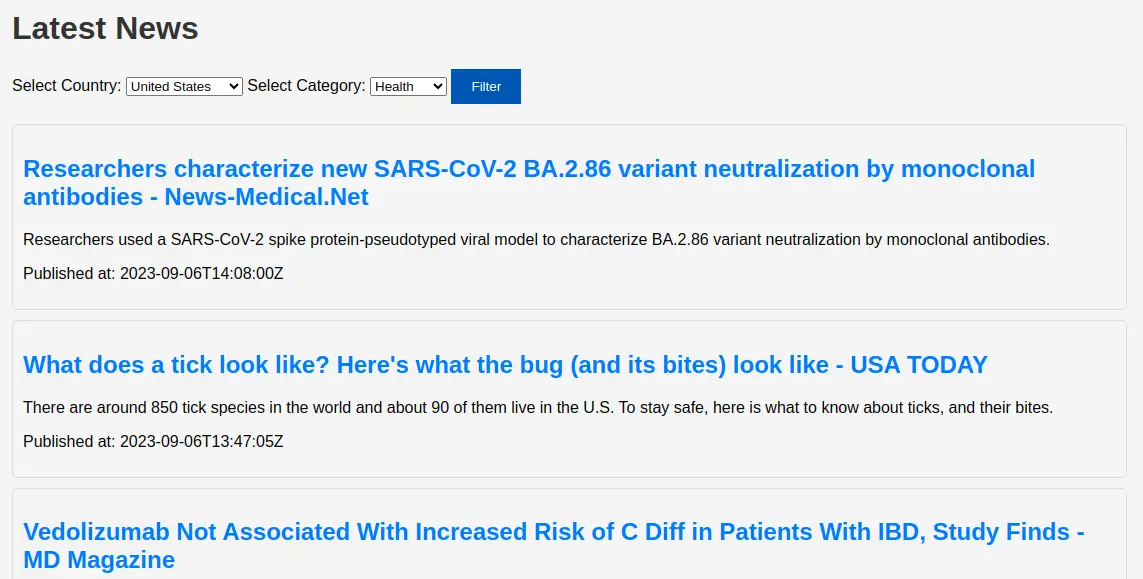This screenshot has height=579, width=1143.
Task: Open the Vedolizumab MD Magazine article
Action: (x=553, y=546)
